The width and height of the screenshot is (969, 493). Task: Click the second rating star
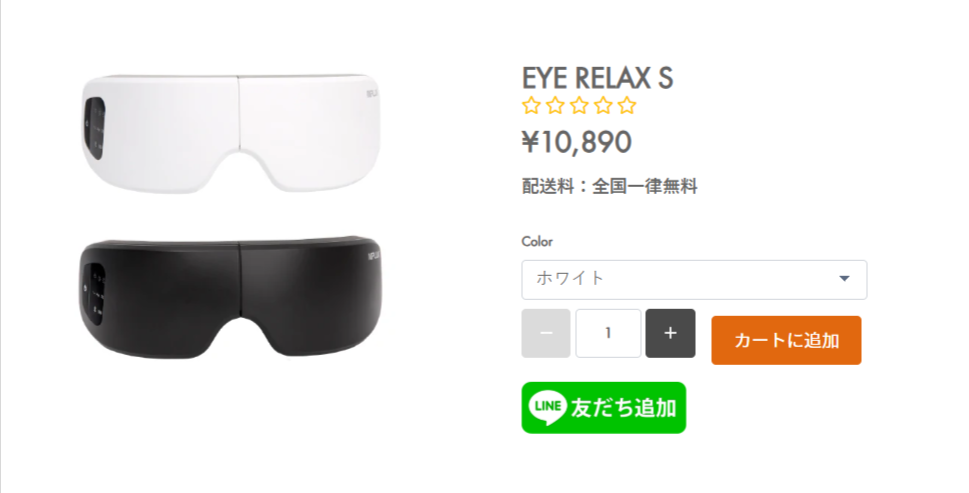[555, 106]
